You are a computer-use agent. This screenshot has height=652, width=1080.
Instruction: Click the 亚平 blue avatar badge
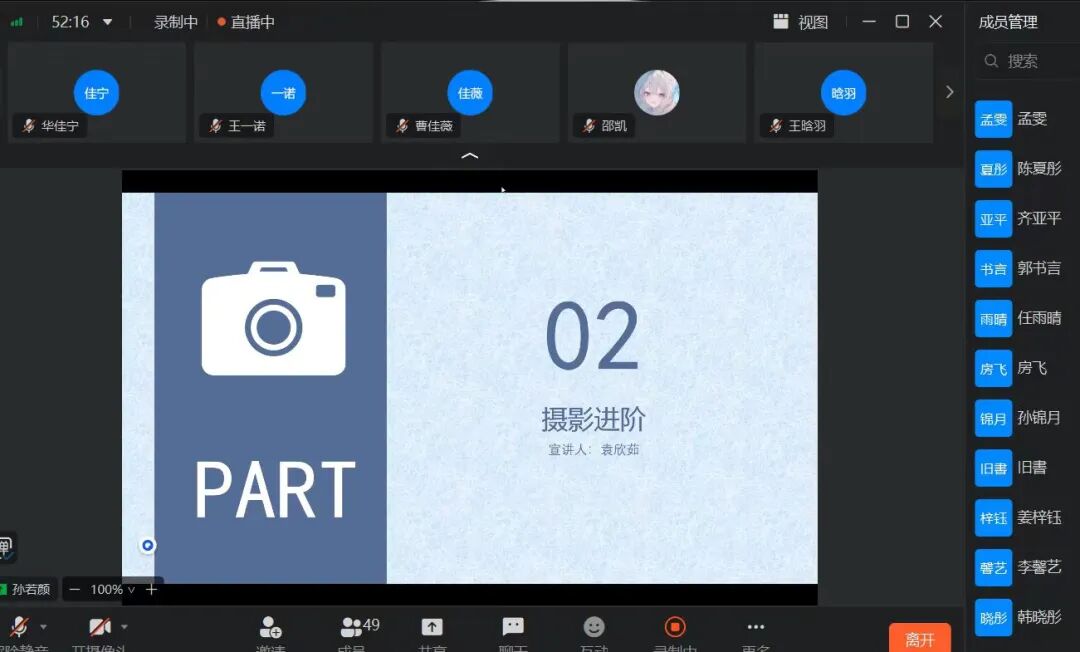click(993, 219)
